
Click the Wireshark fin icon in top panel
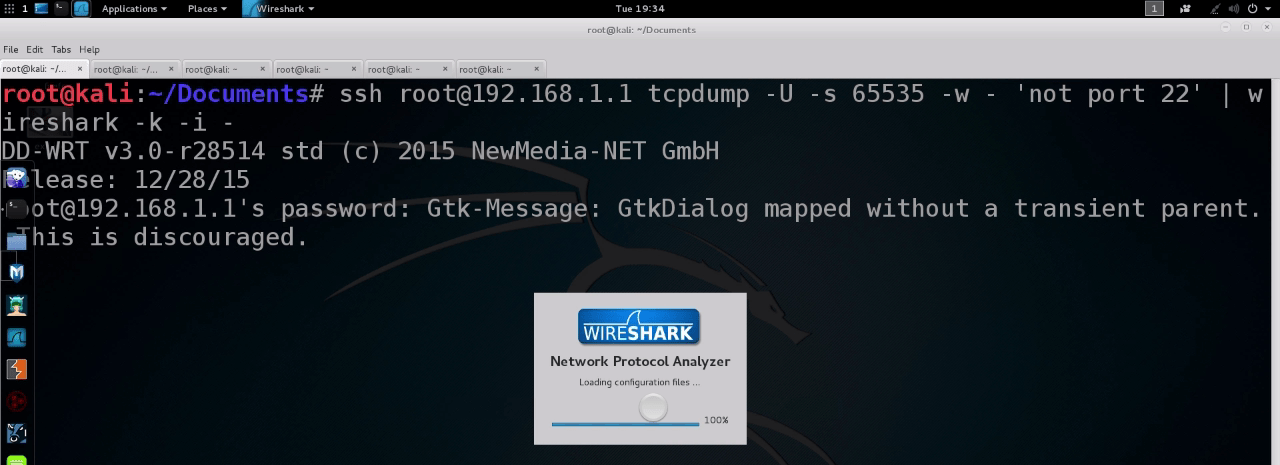coord(81,8)
